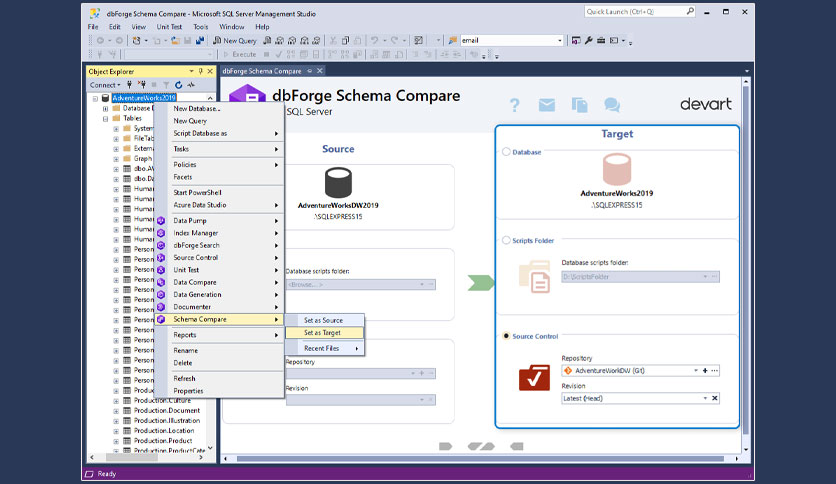Click the ellipsis button beside Target Repository
Image resolution: width=836 pixels, height=484 pixels.
pyautogui.click(x=714, y=370)
